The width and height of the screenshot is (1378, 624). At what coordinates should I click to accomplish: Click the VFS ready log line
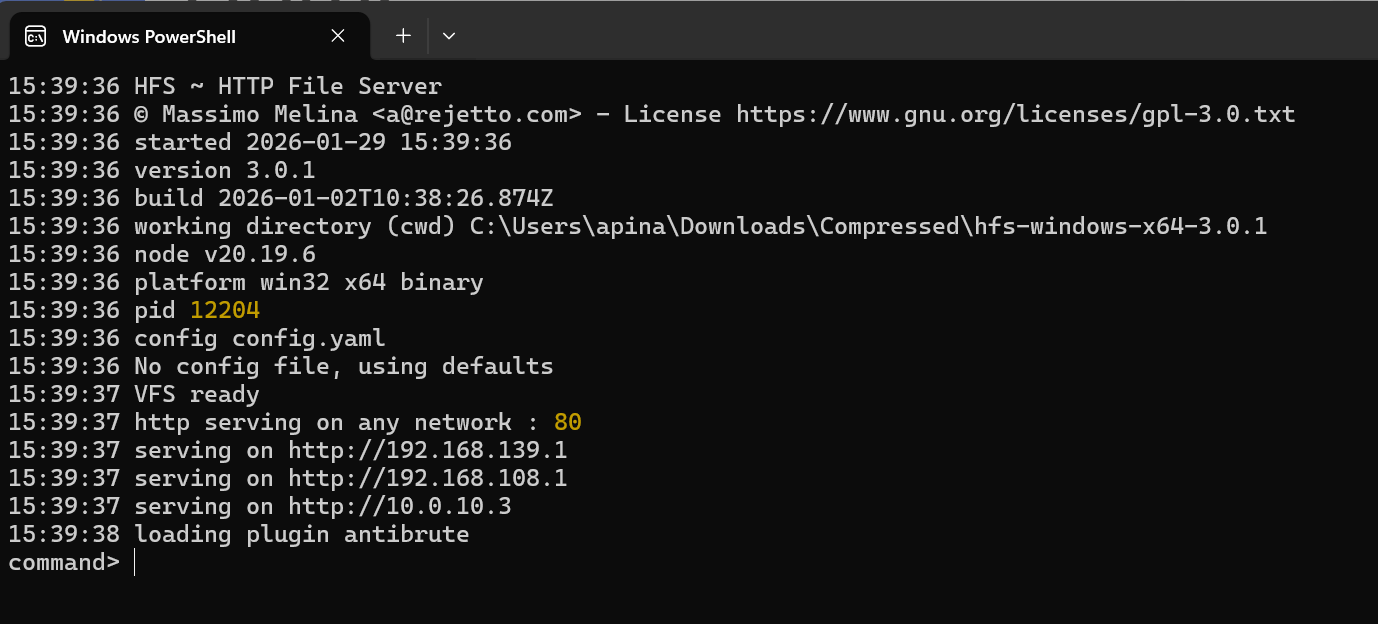(197, 394)
